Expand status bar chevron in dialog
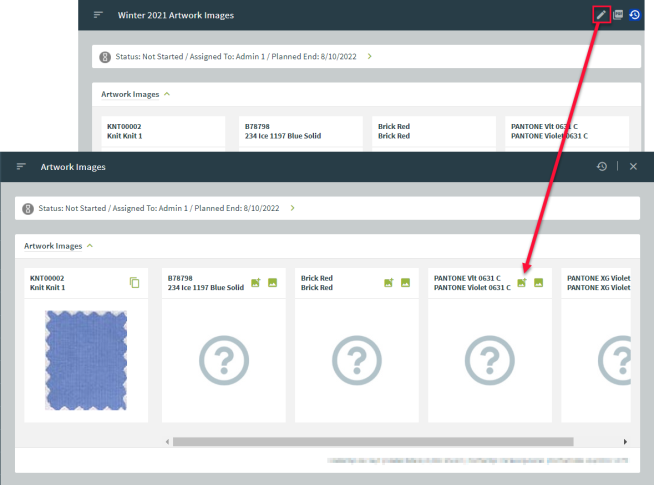The width and height of the screenshot is (654, 485). (x=292, y=208)
